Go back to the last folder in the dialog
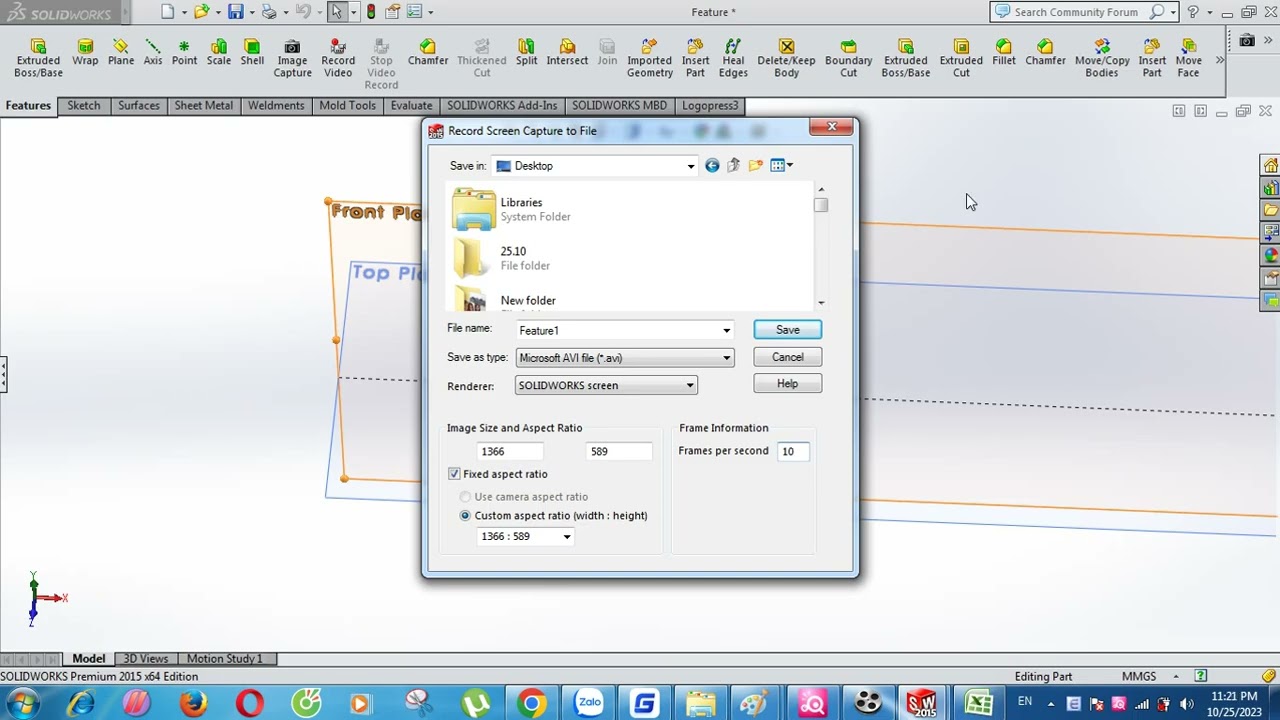Image resolution: width=1280 pixels, height=720 pixels. click(x=712, y=166)
